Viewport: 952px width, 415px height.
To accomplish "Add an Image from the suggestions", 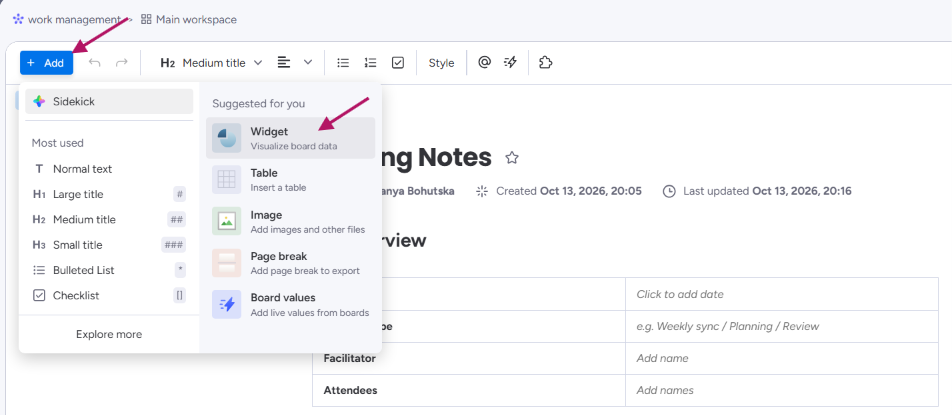I will coord(290,221).
